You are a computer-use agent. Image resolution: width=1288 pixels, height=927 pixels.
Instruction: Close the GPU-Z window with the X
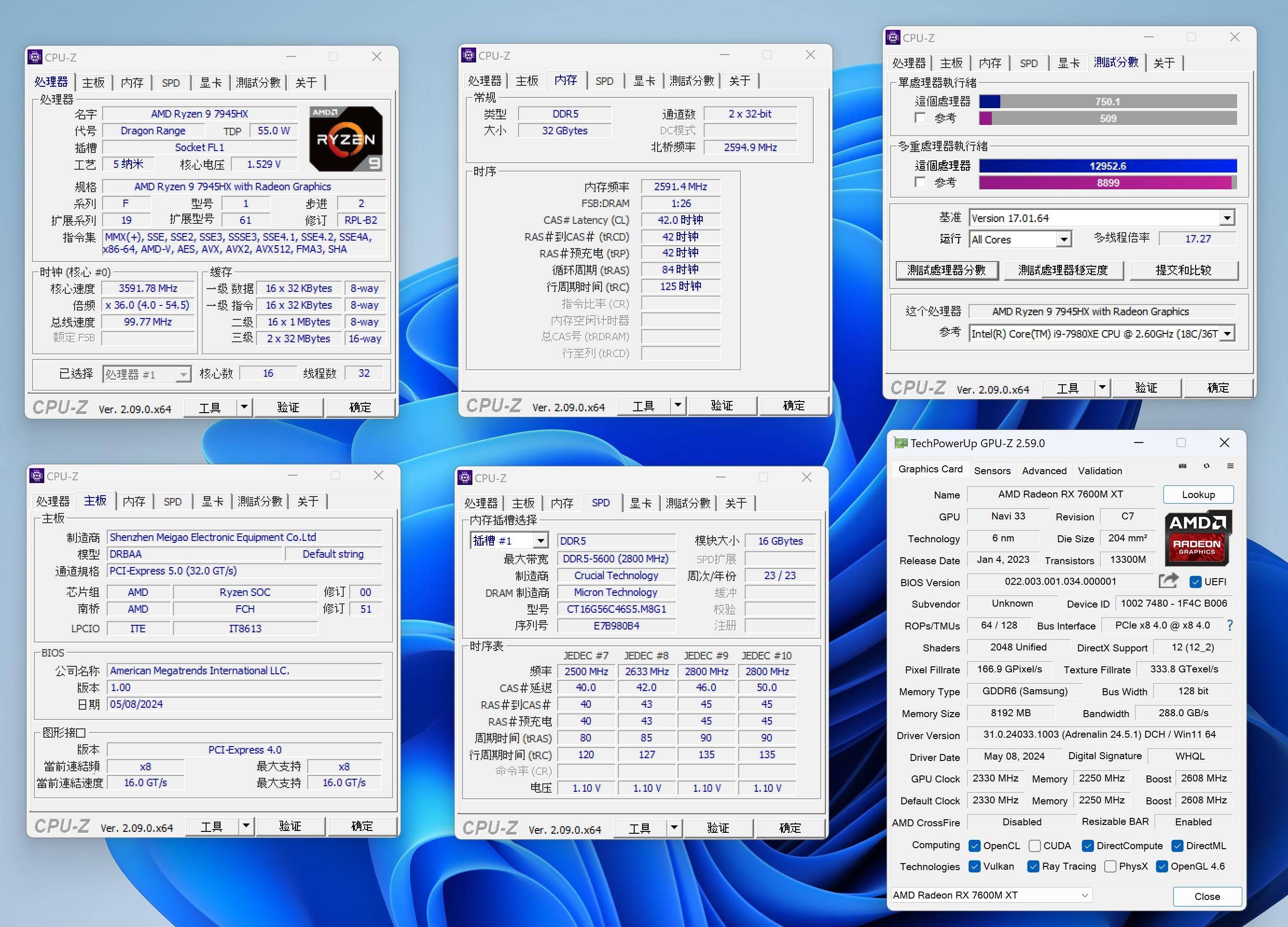pyautogui.click(x=1225, y=443)
